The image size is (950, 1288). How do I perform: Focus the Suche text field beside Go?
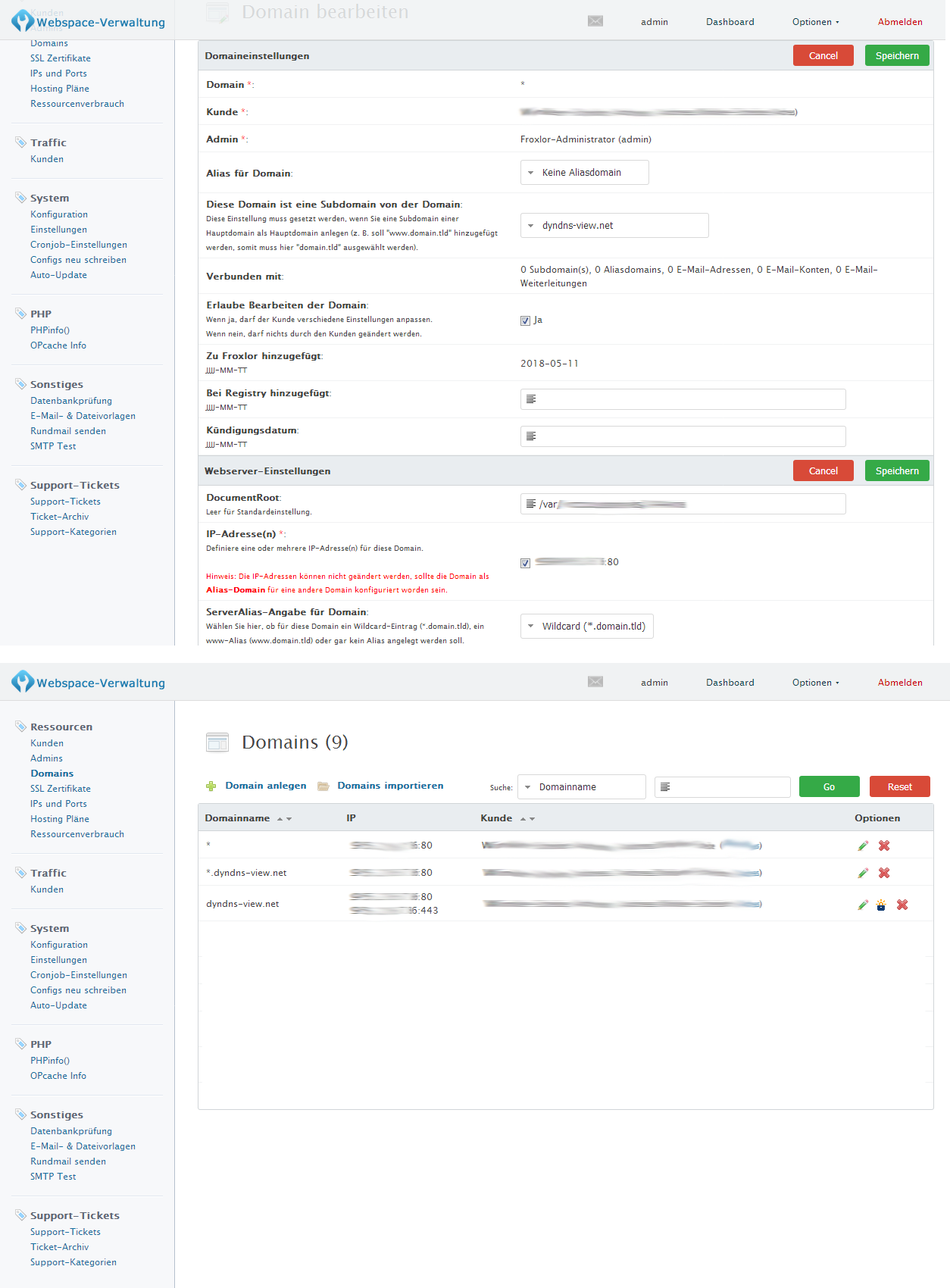pyautogui.click(x=723, y=787)
